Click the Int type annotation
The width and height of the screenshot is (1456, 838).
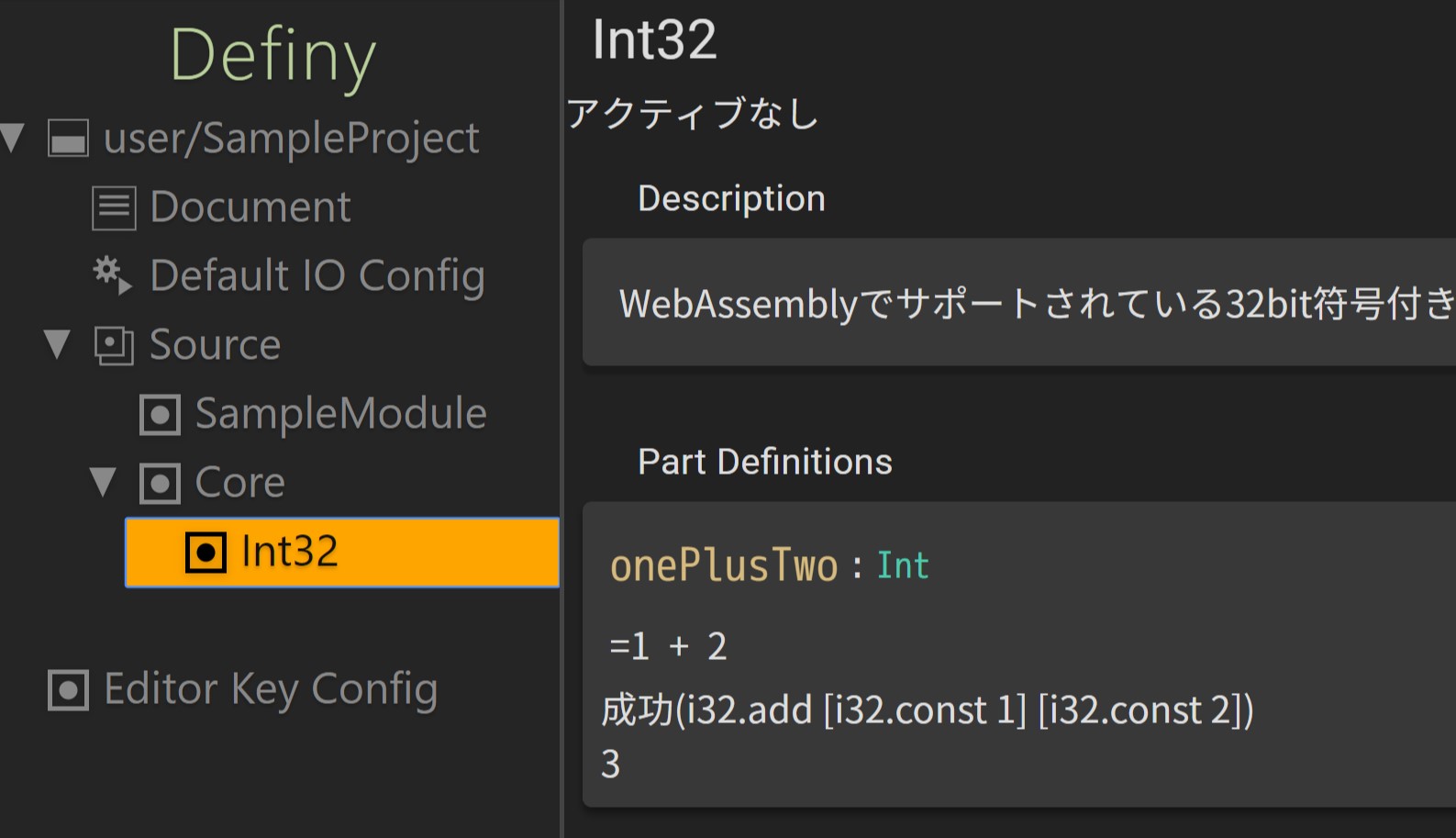click(x=903, y=566)
